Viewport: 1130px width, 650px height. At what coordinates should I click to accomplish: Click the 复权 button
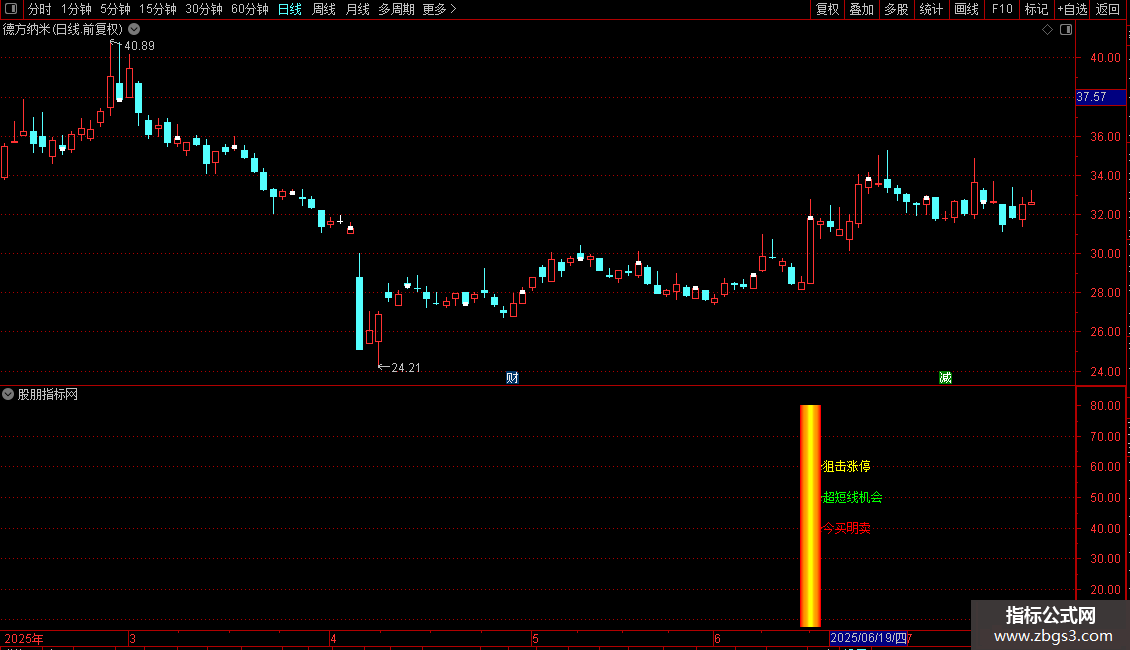click(827, 9)
